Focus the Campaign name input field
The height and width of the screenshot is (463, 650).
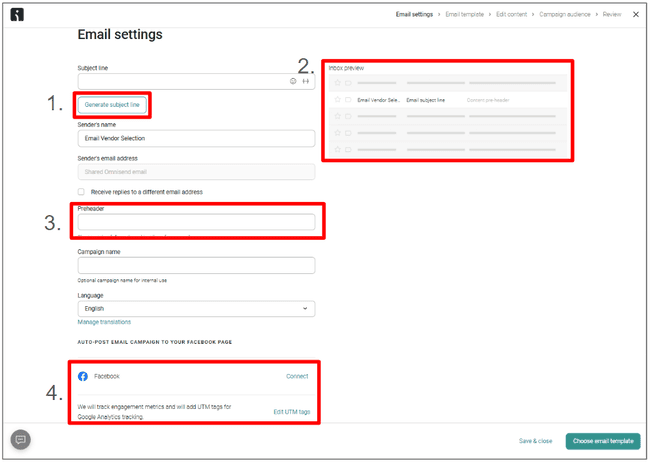tap(196, 265)
